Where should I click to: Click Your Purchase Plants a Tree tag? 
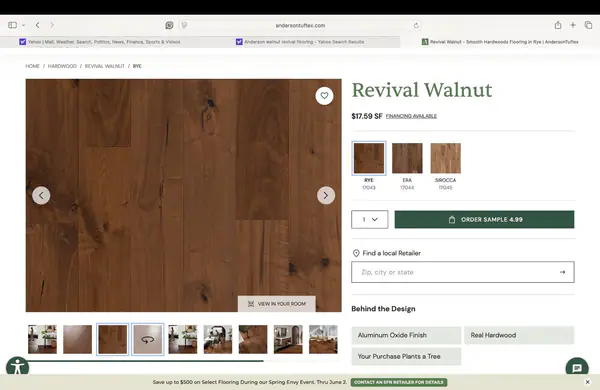click(x=406, y=356)
